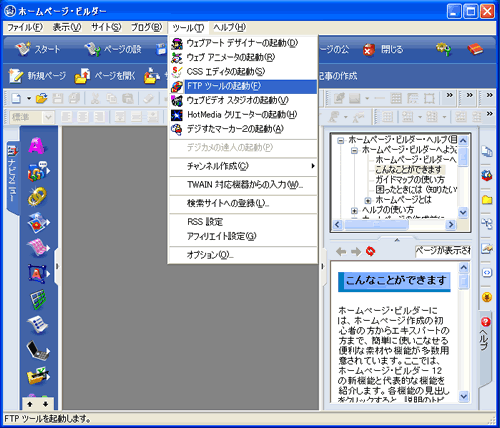Click the source code brackets icon in right sidebar
This screenshot has height=428, width=500.
[487, 273]
